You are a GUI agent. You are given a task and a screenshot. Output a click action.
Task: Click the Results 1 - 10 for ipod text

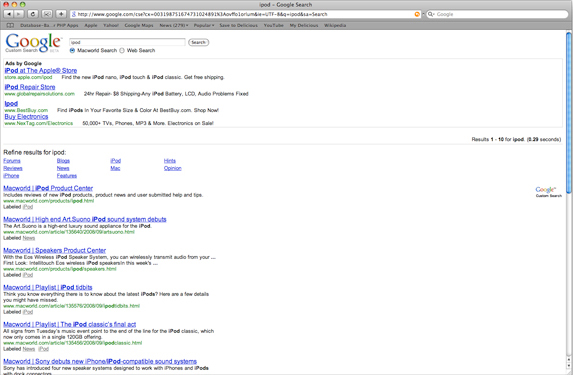pos(516,139)
